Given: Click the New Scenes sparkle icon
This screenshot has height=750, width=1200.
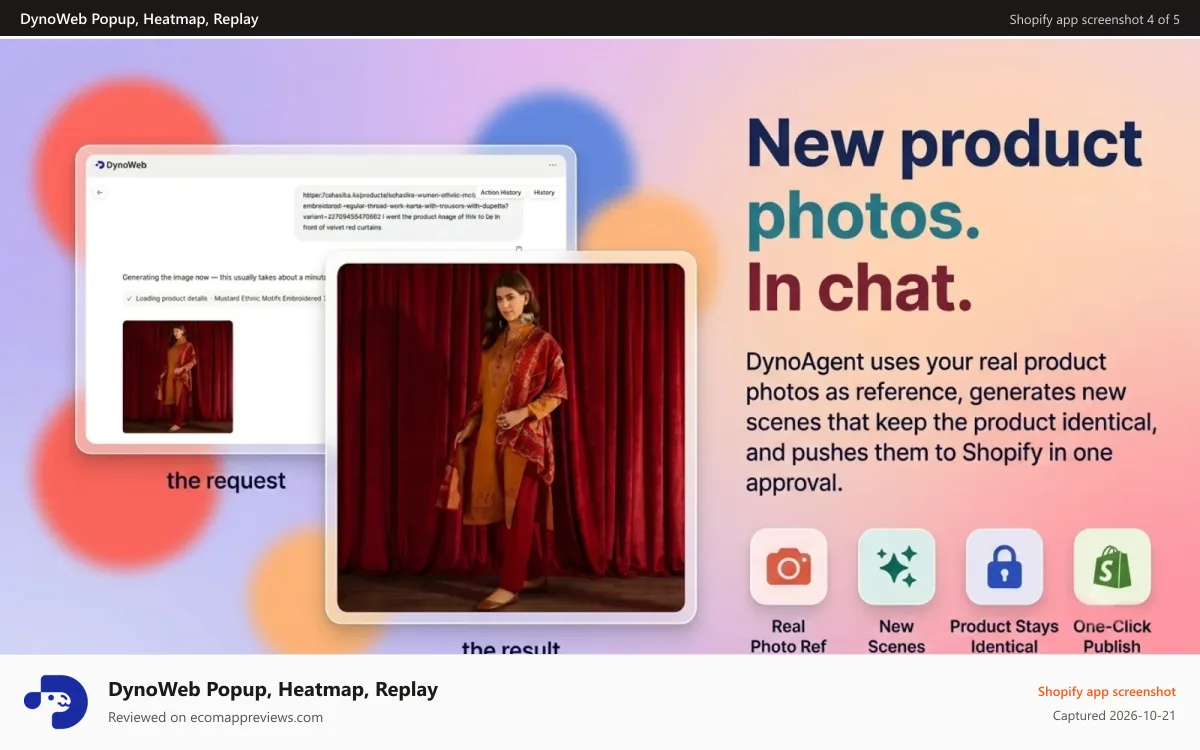Looking at the screenshot, I should (x=896, y=567).
